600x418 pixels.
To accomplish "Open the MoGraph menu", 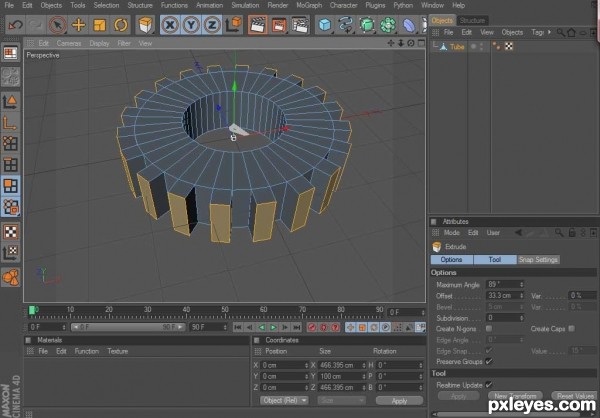I will pos(309,5).
